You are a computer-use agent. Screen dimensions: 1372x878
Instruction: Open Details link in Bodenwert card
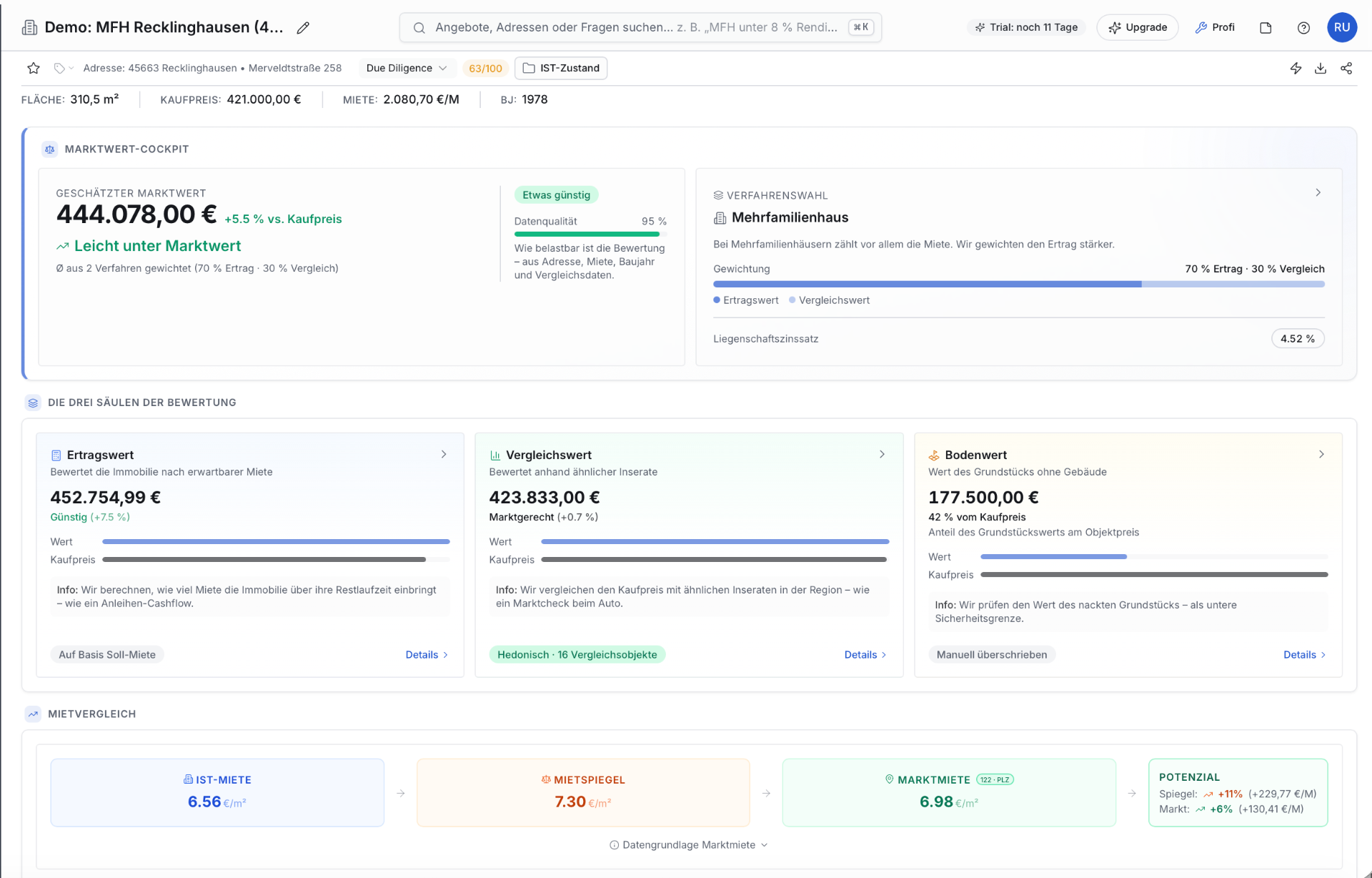coord(1304,654)
